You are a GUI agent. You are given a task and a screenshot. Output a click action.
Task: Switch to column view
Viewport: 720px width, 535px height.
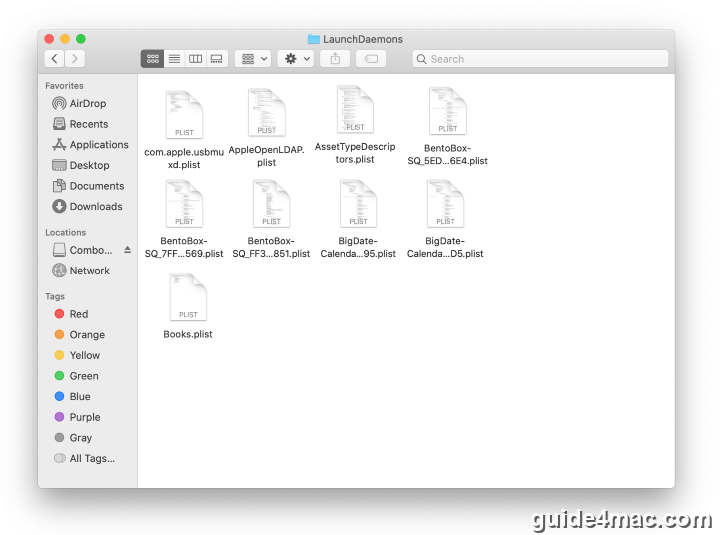point(196,59)
